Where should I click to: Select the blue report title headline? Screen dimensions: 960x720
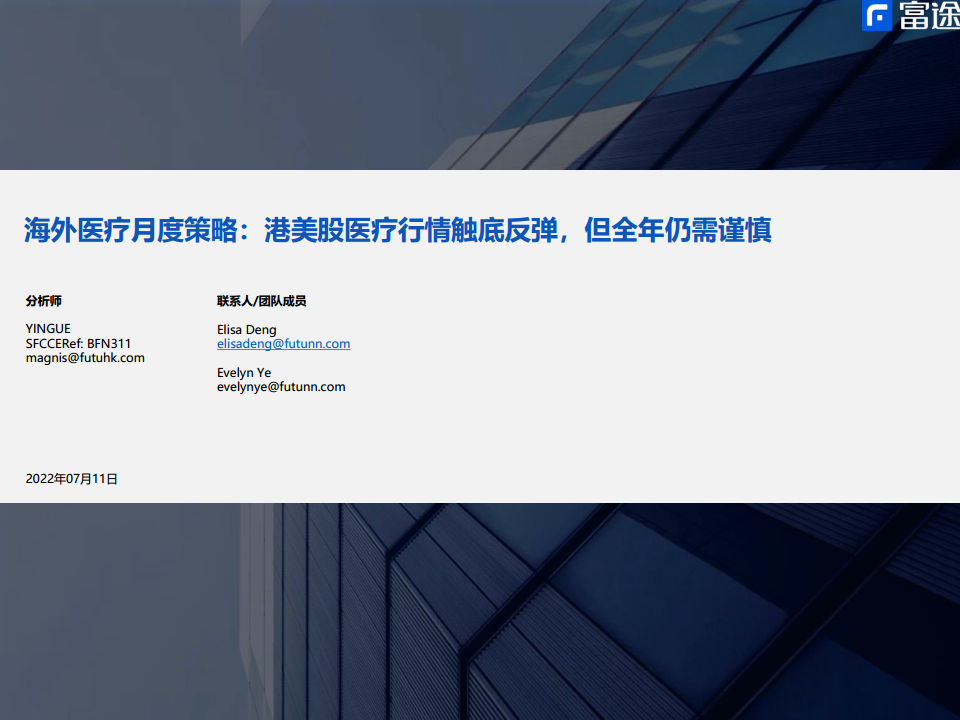[398, 230]
